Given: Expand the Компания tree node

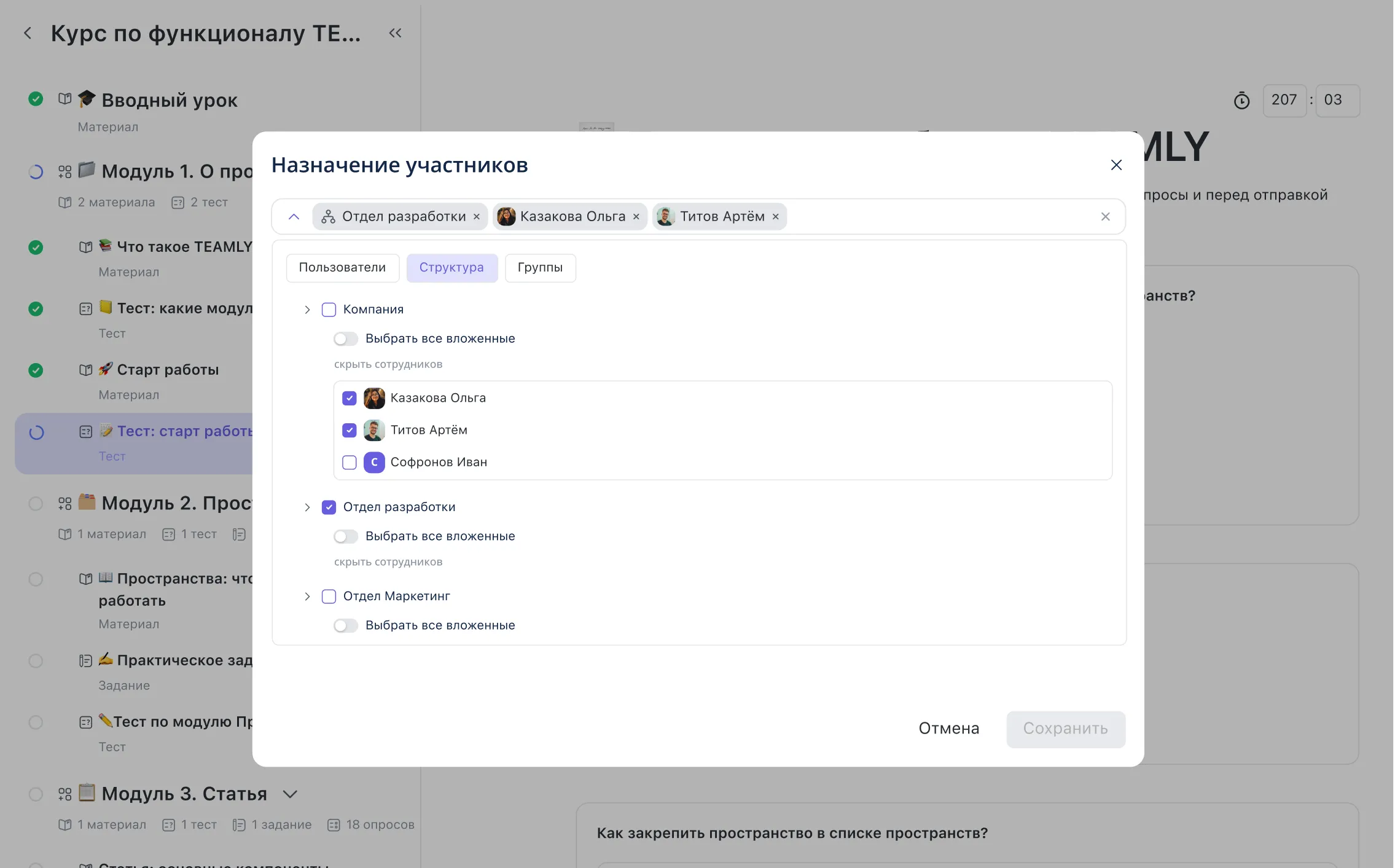Looking at the screenshot, I should (x=307, y=310).
